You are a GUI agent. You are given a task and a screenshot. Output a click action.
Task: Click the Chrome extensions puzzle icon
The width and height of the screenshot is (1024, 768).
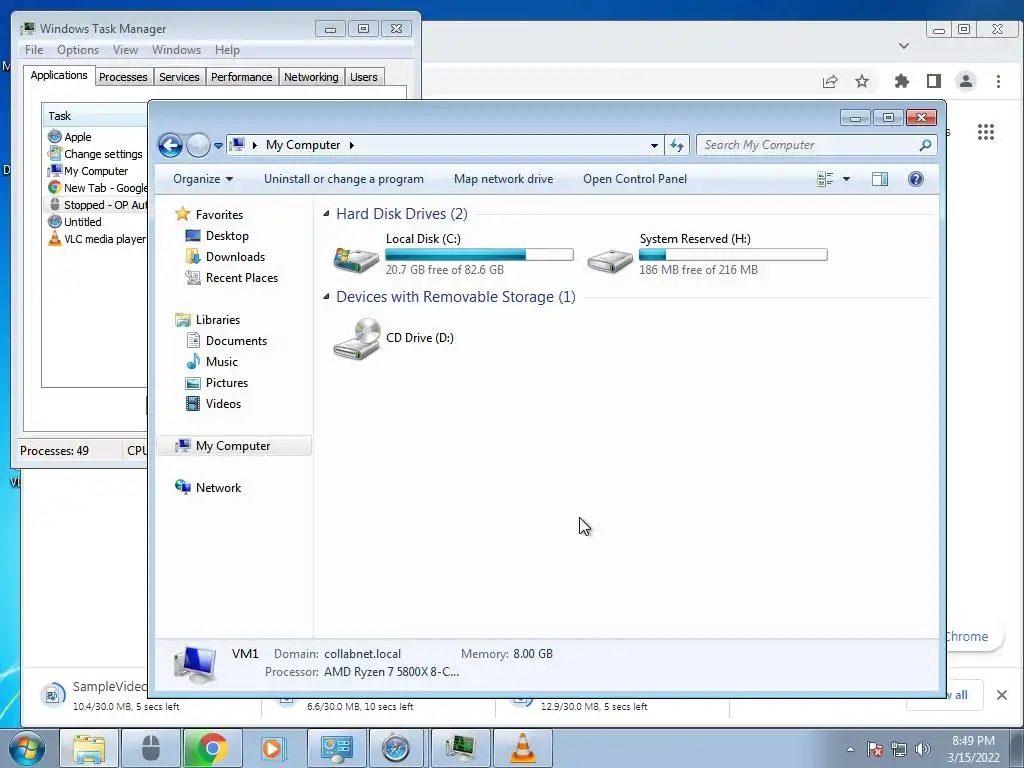click(x=901, y=81)
